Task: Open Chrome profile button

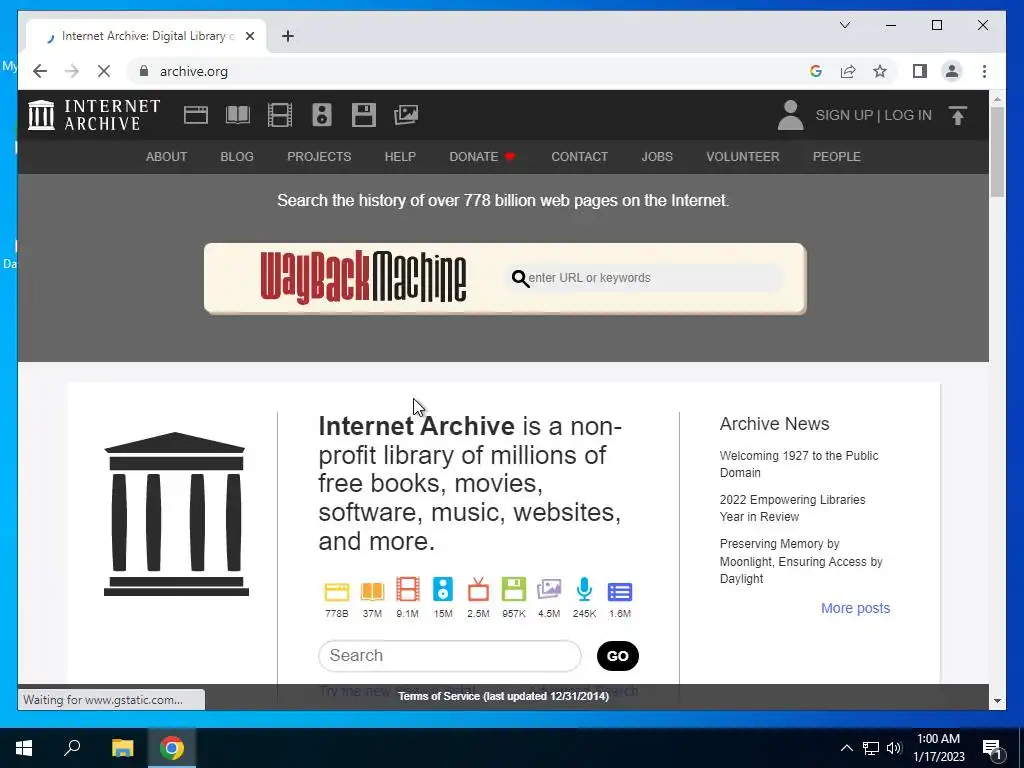Action: (x=952, y=71)
